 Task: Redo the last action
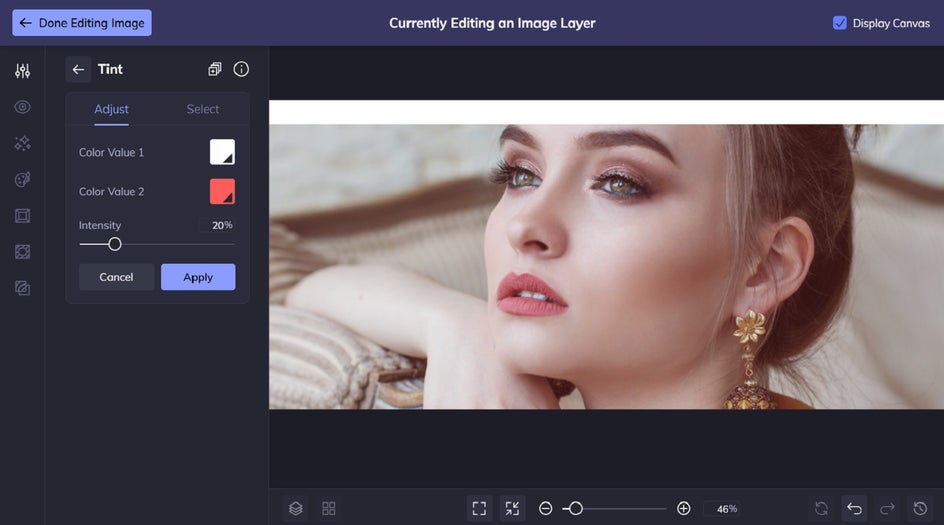(x=887, y=509)
